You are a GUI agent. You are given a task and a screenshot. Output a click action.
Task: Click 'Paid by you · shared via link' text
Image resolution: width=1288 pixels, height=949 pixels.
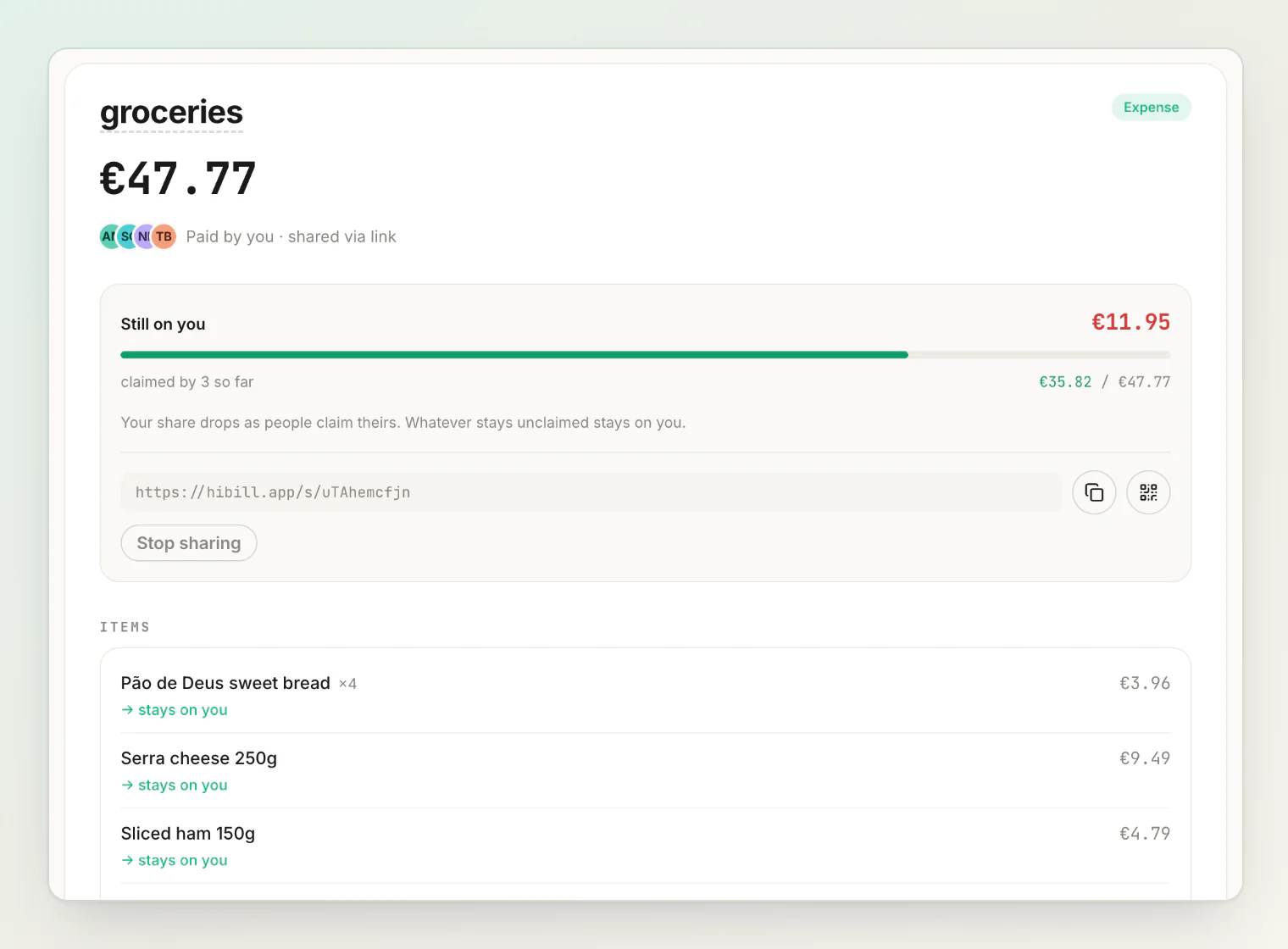[291, 236]
